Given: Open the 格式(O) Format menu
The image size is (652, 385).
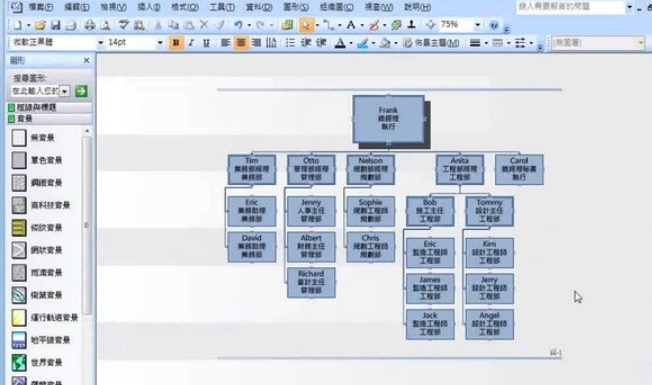Looking at the screenshot, I should click(185, 7).
